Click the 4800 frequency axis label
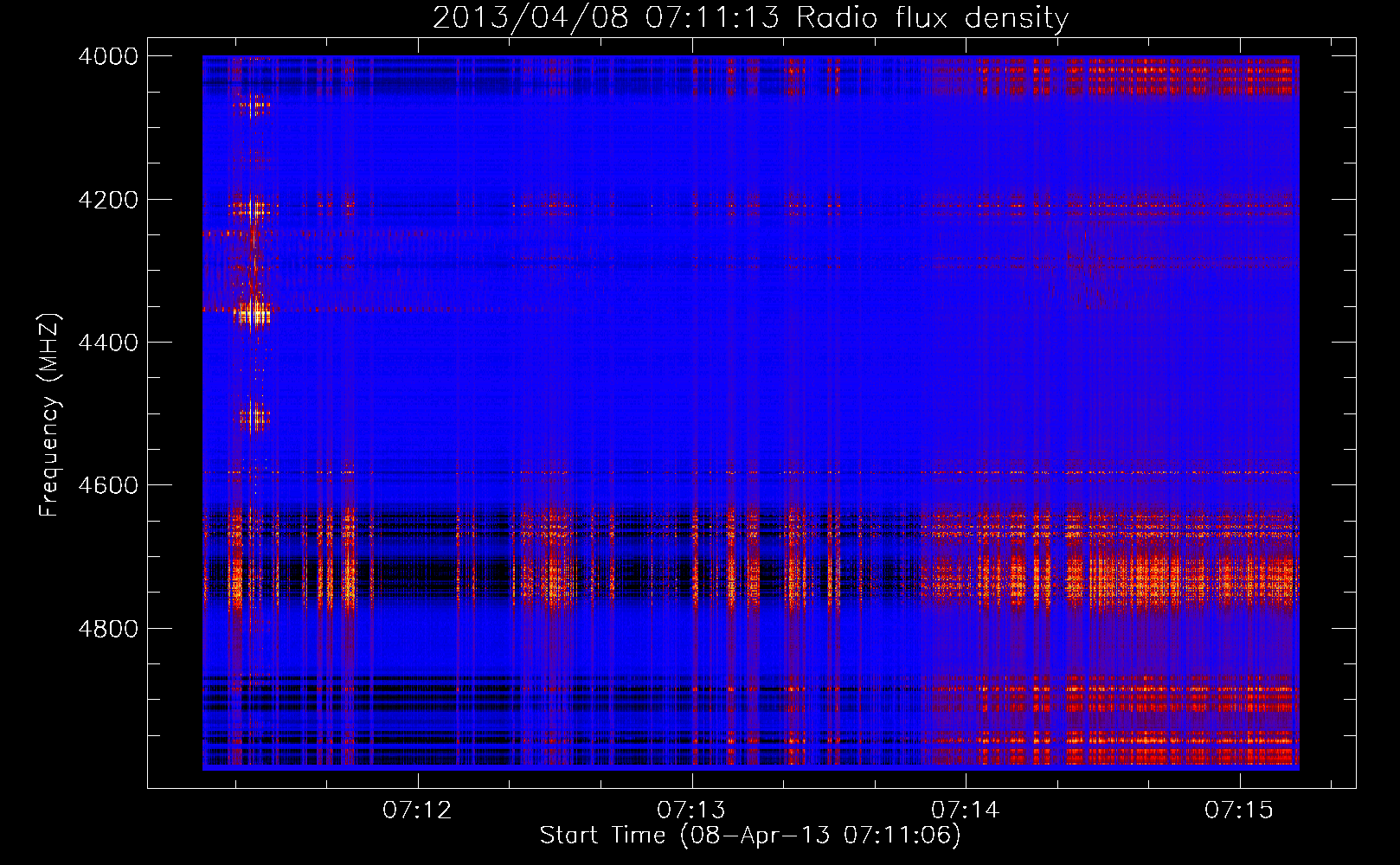The image size is (1400, 865). point(108,629)
